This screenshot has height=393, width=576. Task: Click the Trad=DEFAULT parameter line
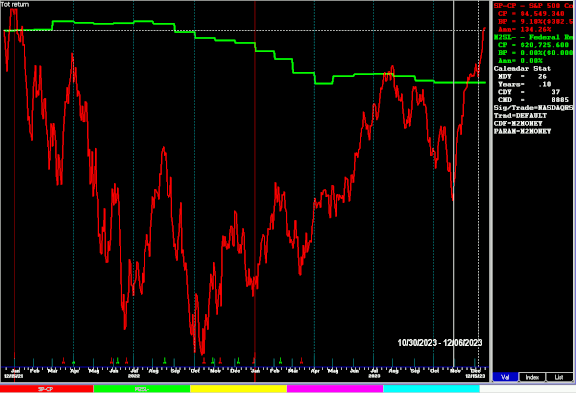click(x=520, y=116)
